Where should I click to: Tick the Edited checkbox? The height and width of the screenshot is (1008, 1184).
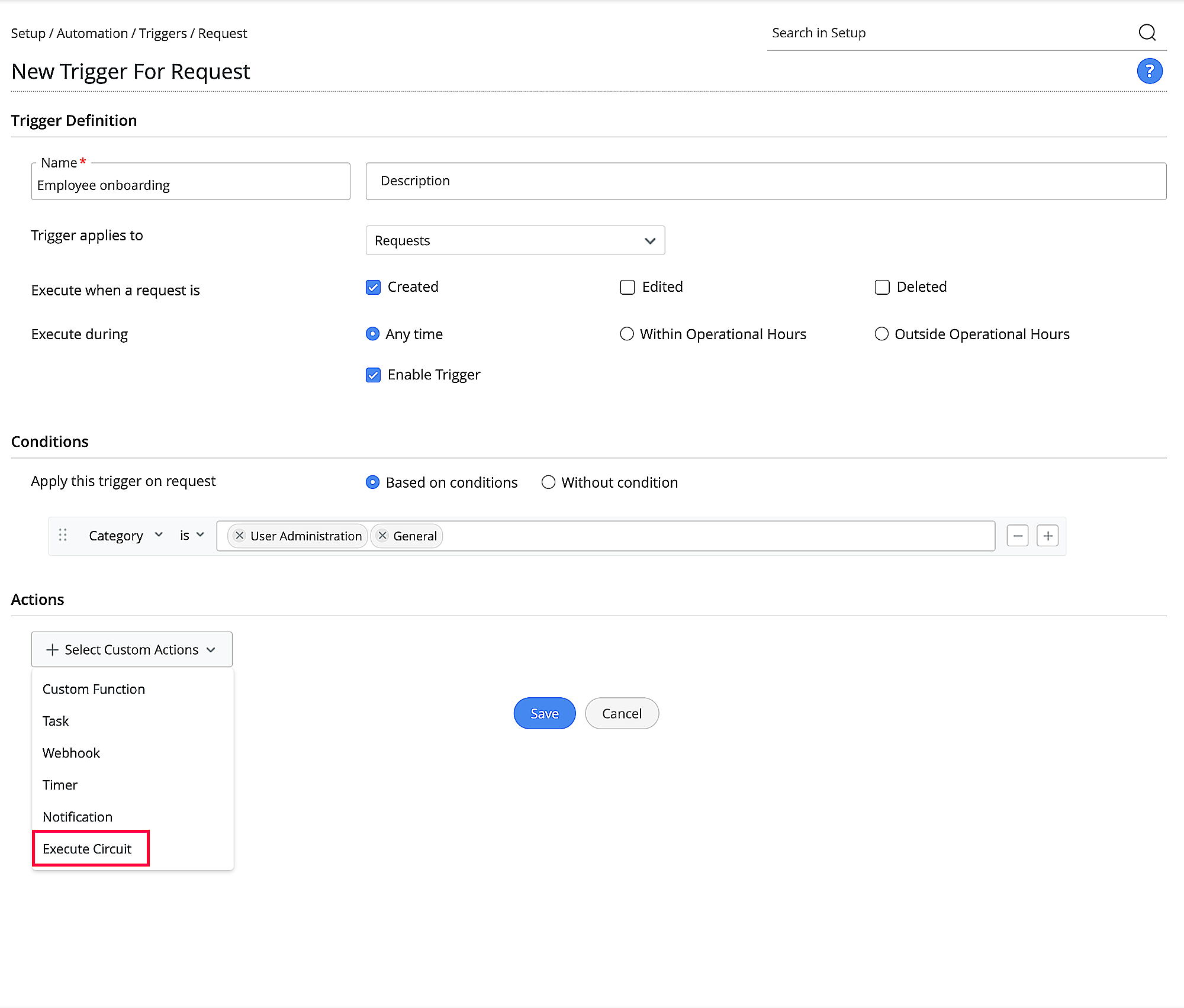pos(627,288)
